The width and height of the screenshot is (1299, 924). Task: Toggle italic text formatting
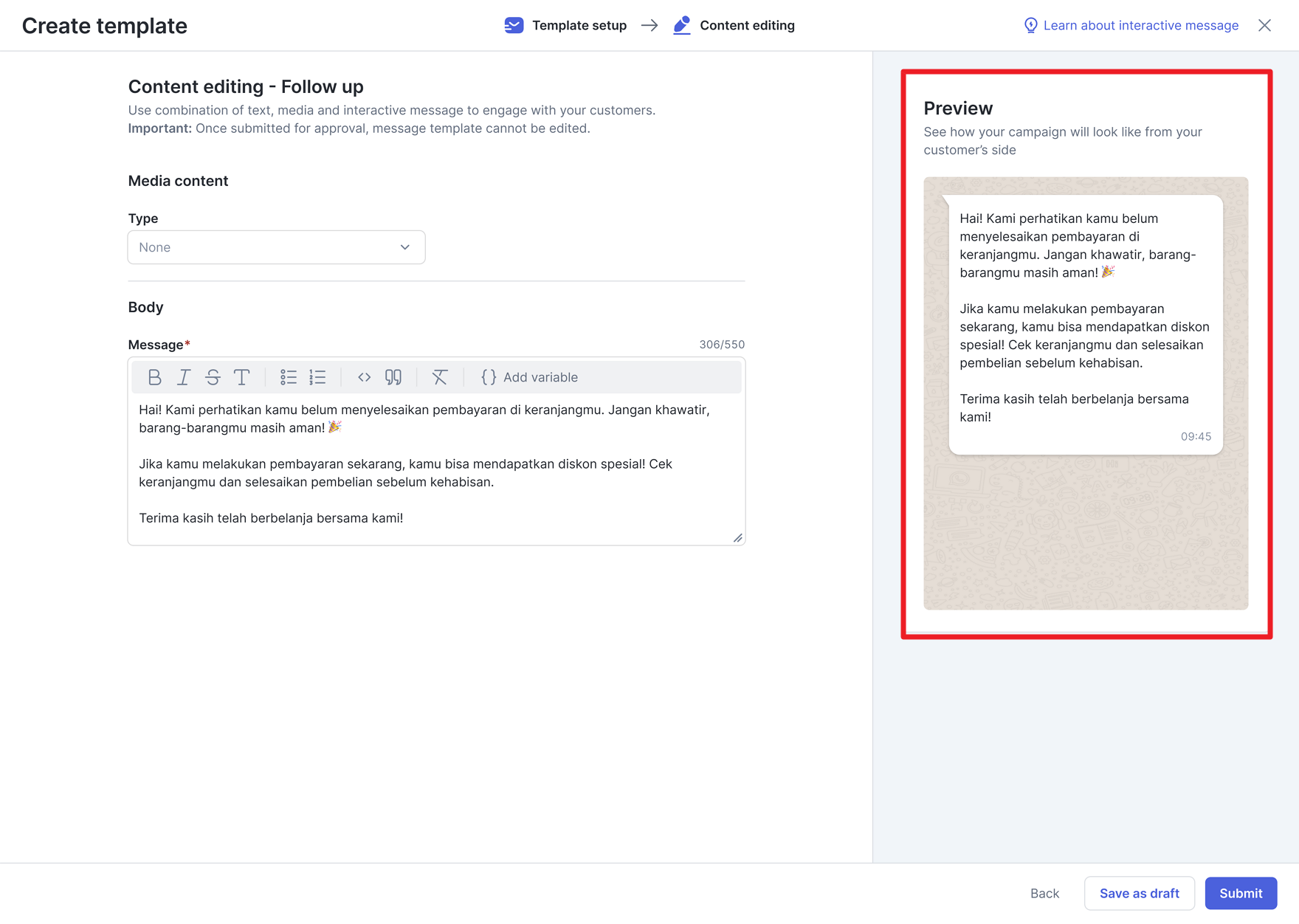tap(184, 377)
